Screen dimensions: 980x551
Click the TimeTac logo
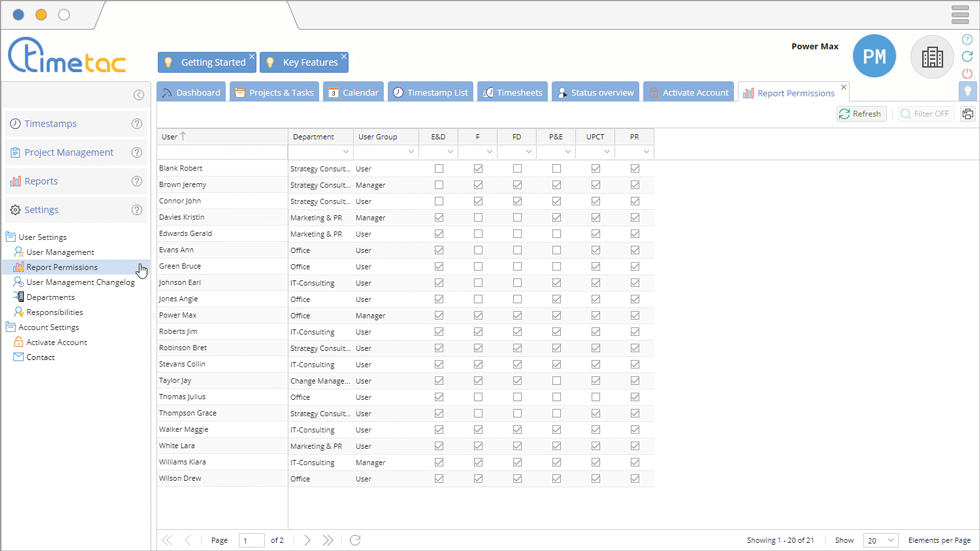pyautogui.click(x=67, y=56)
